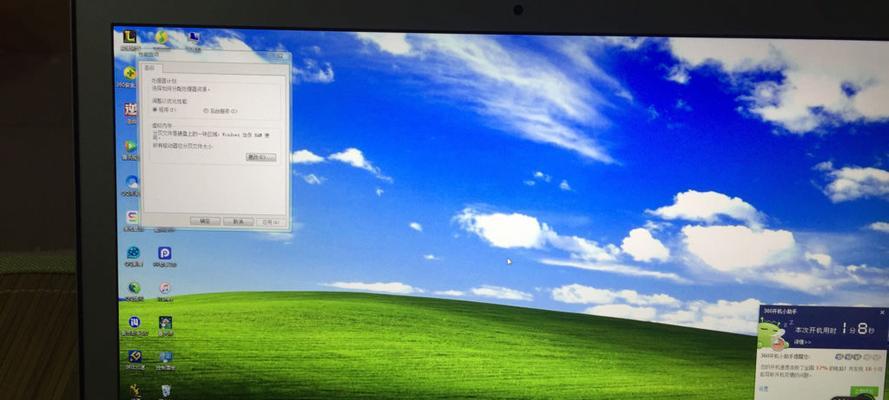Open the pink music note icon
889x400 pixels.
pos(165,288)
